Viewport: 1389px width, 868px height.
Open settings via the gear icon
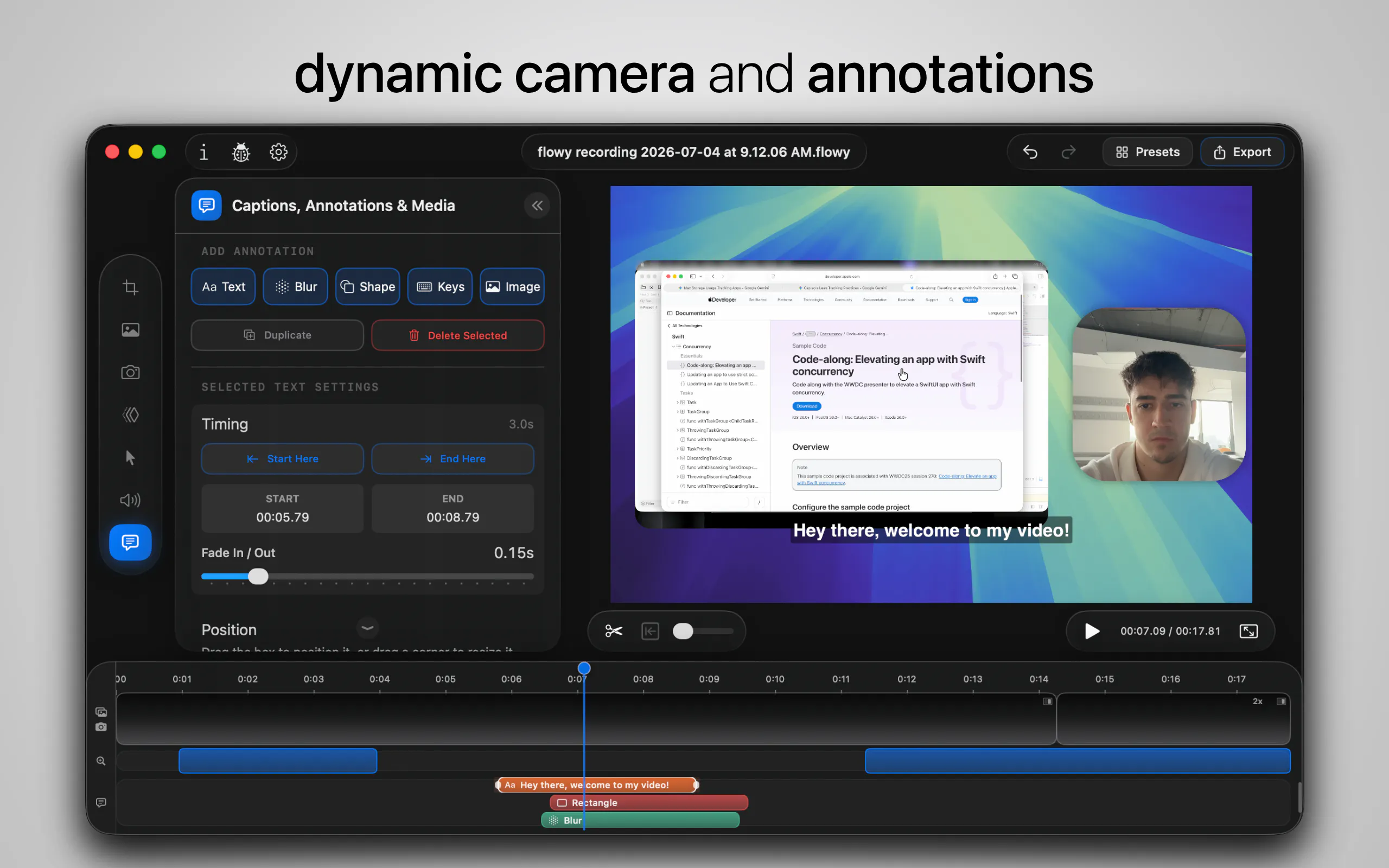(x=278, y=152)
